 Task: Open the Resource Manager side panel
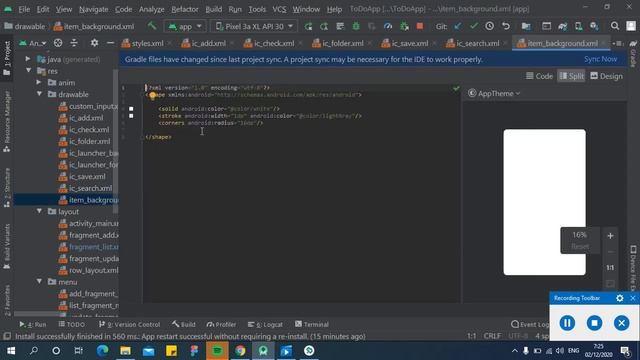tap(7, 122)
